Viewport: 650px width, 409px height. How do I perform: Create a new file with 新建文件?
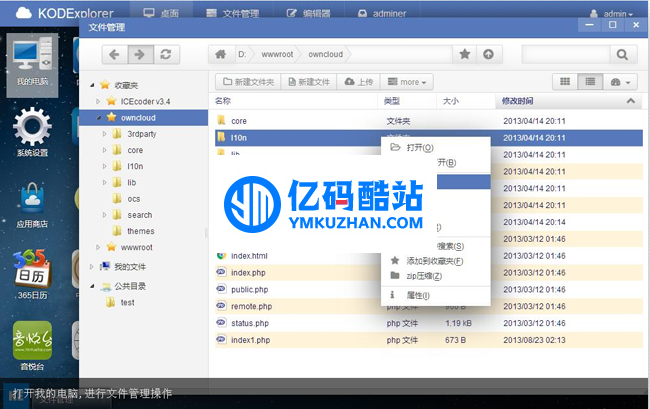[309, 82]
